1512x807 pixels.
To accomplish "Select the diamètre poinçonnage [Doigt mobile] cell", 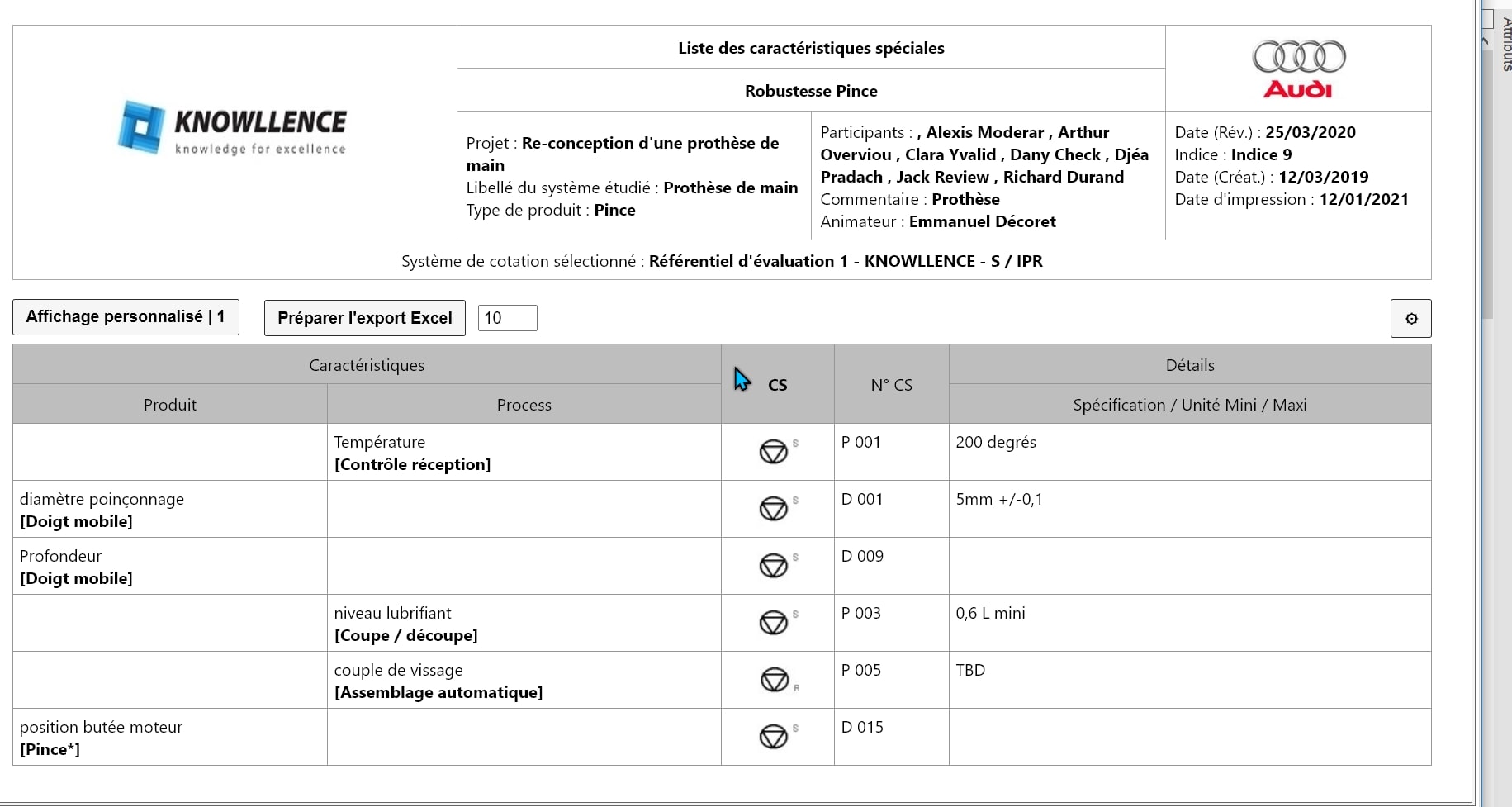I will click(x=170, y=510).
